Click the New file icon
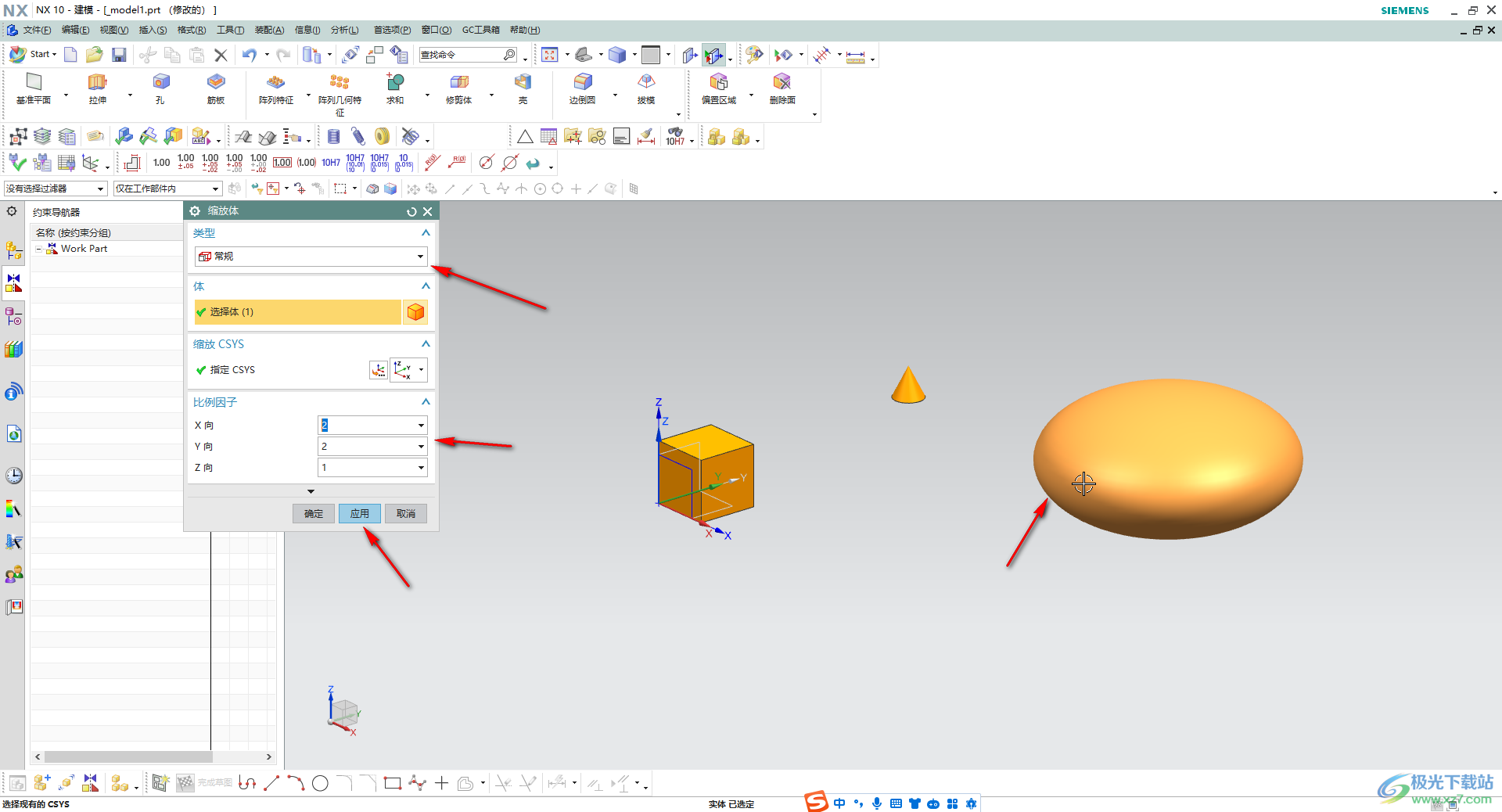Viewport: 1502px width, 812px height. click(70, 55)
